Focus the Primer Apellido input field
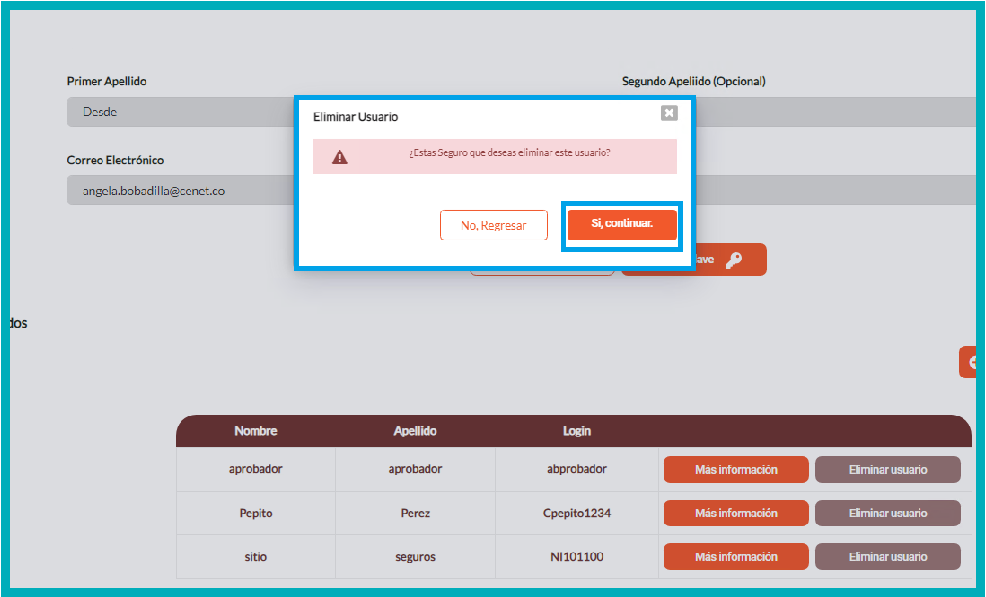 click(x=180, y=112)
